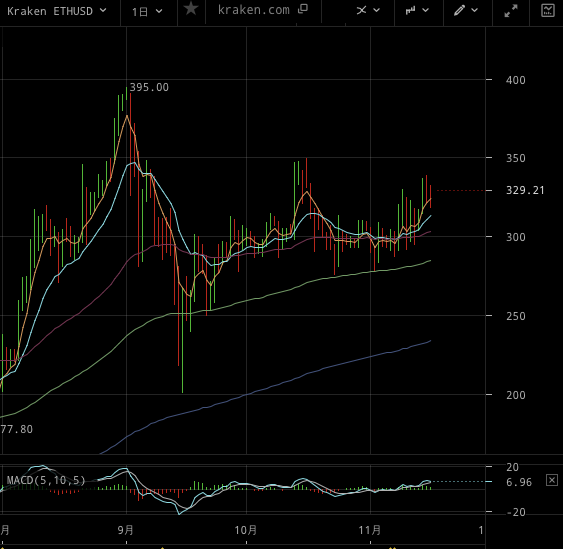Viewport: 563px width, 549px height.
Task: Close the MACD indicator panel
Action: coord(552,480)
